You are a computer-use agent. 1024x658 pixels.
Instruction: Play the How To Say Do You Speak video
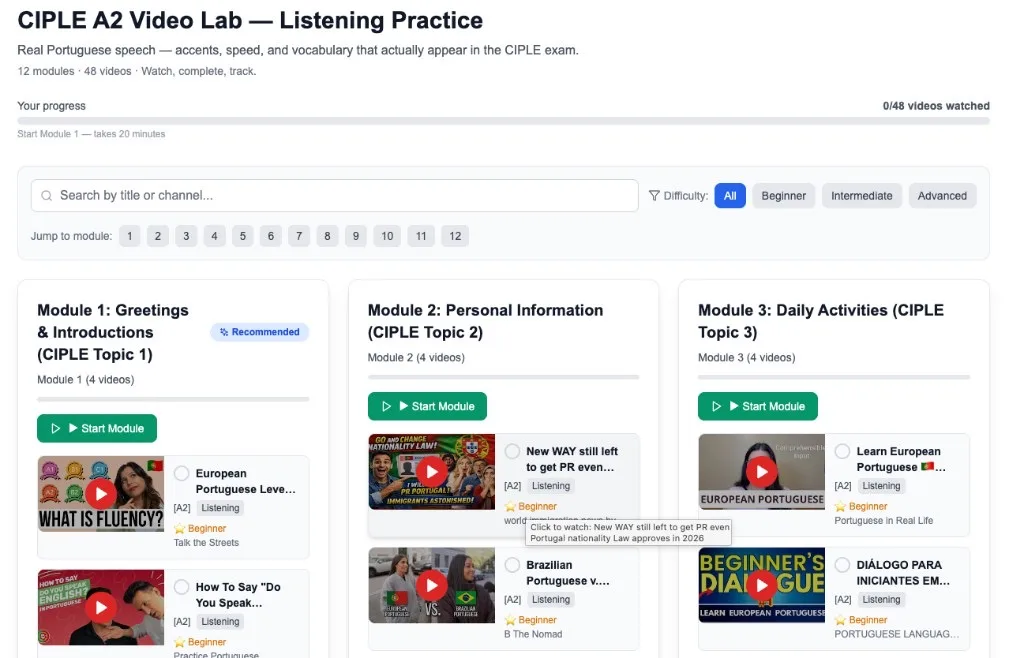pyautogui.click(x=100, y=607)
